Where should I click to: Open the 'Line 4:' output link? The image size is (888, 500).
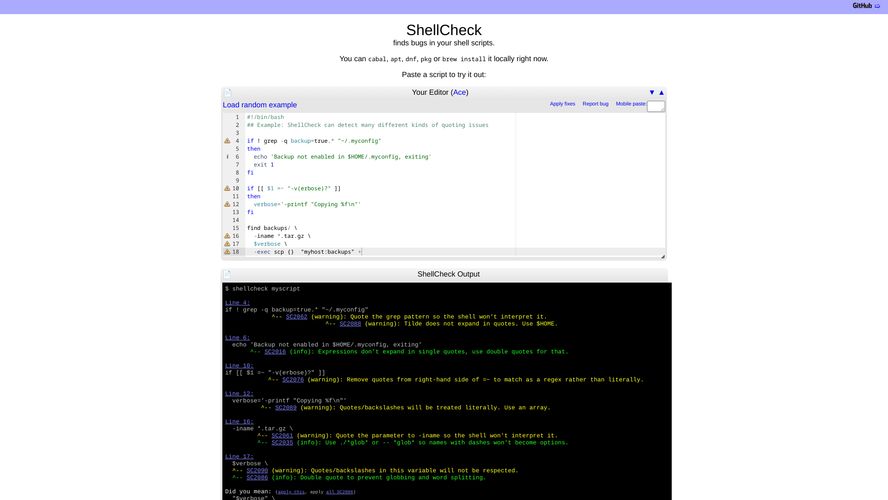(237, 303)
